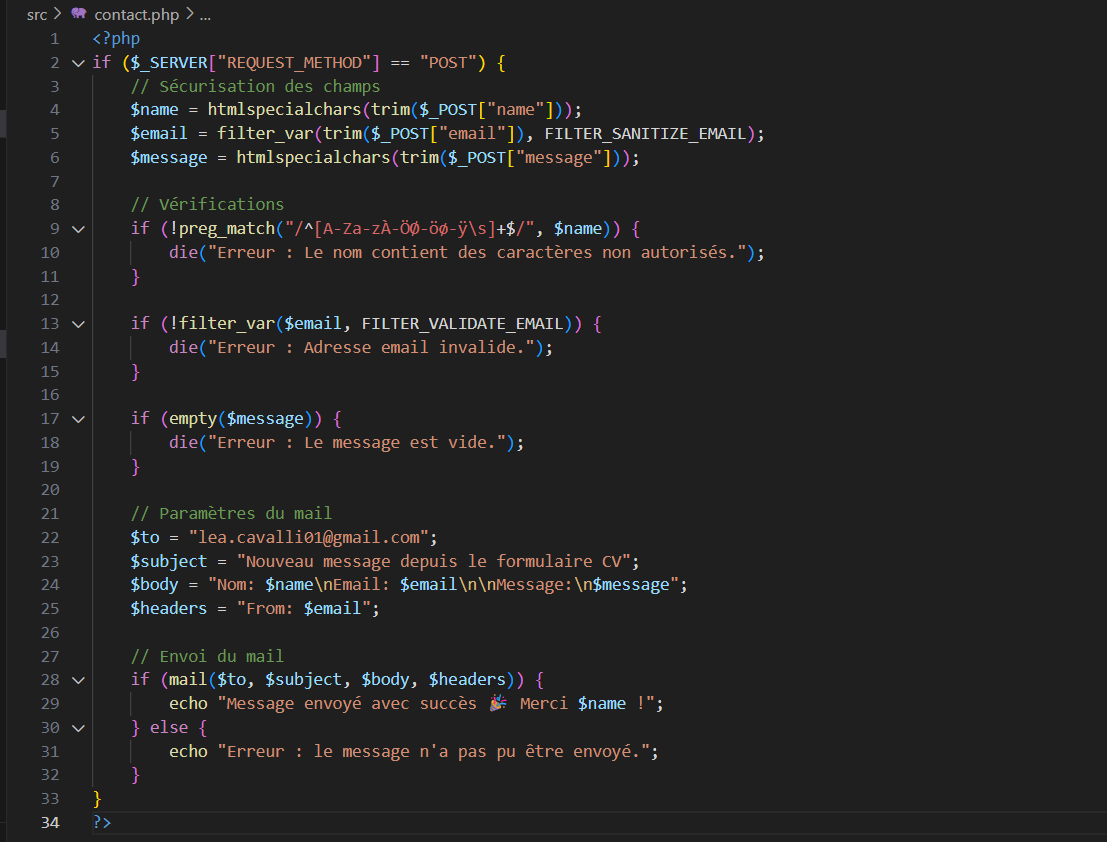
Task: Place cursor on the closing ?> tag
Action: 102,822
